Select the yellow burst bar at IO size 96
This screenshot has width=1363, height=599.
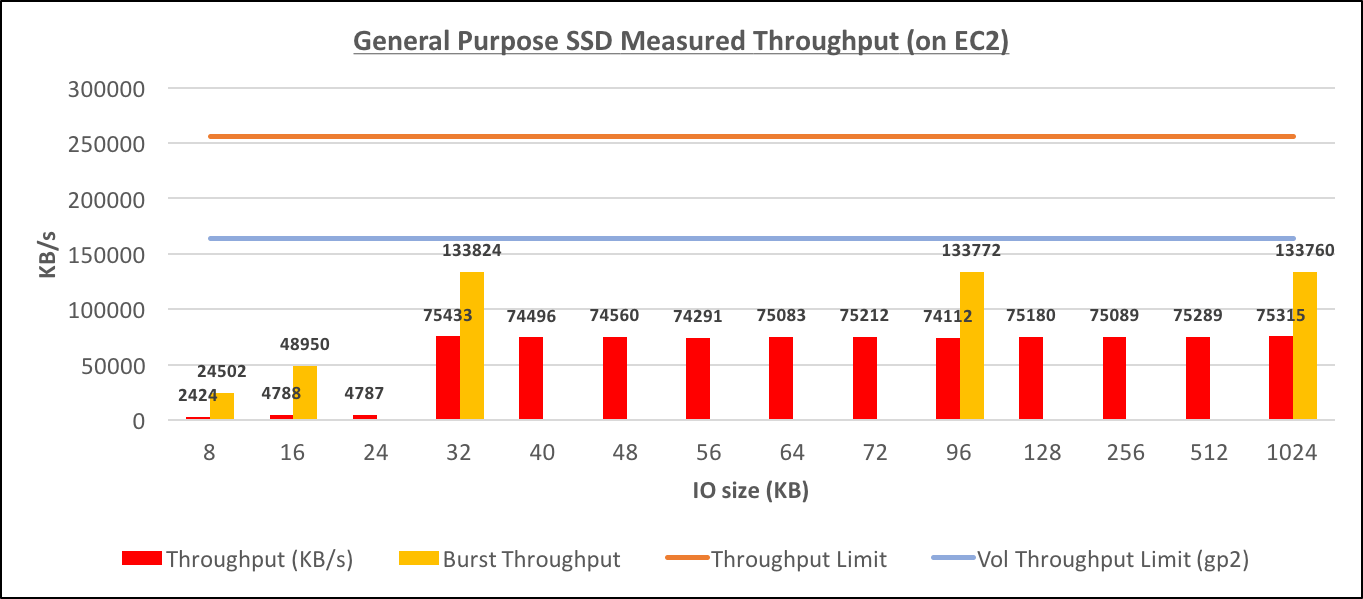971,346
